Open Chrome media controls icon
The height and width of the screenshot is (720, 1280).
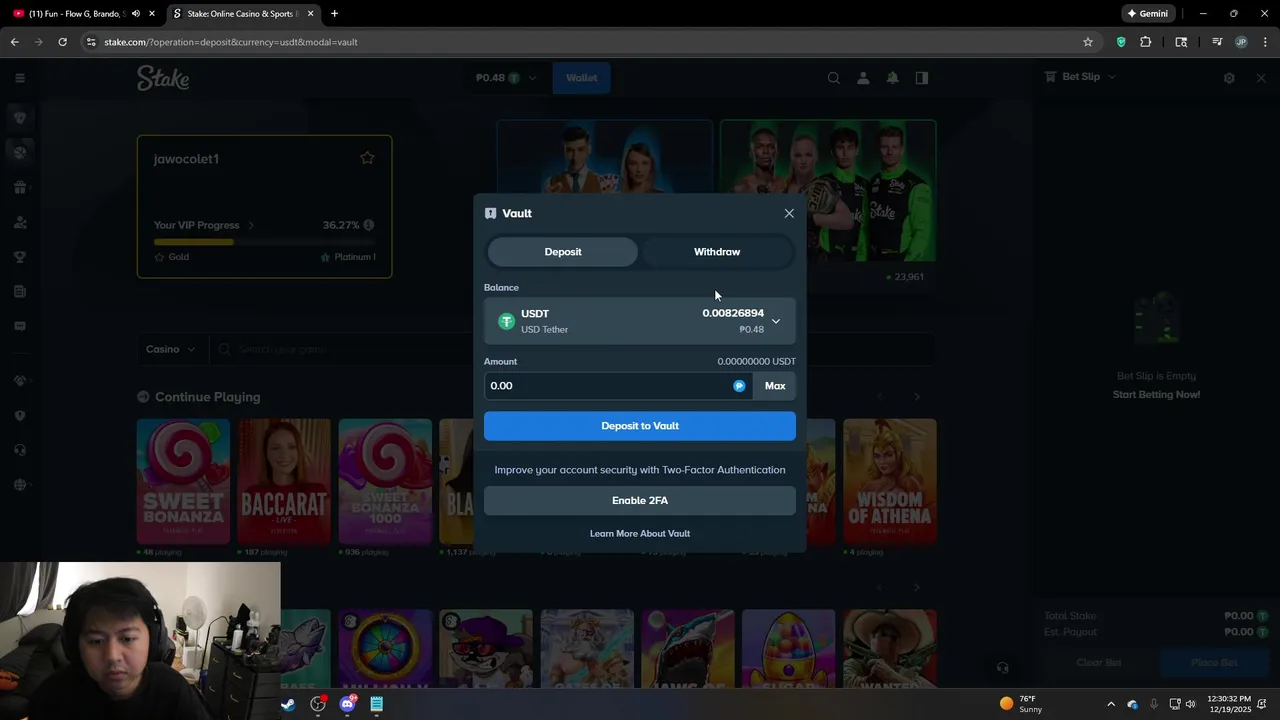coord(1217,42)
